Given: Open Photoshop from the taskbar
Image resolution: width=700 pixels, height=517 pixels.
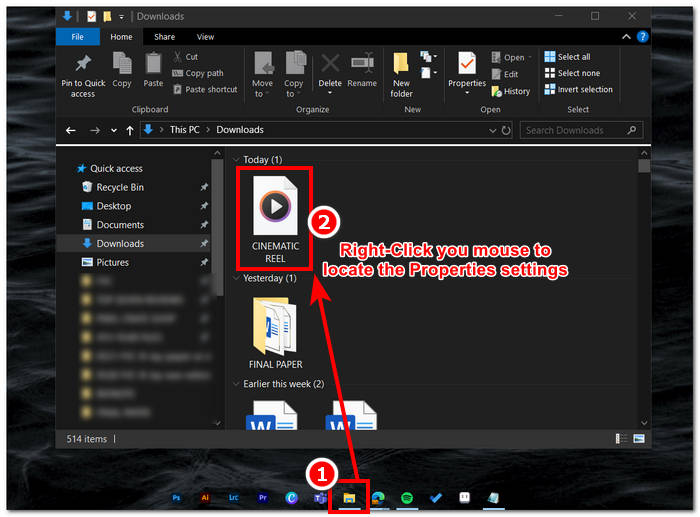Looking at the screenshot, I should pyautogui.click(x=177, y=498).
